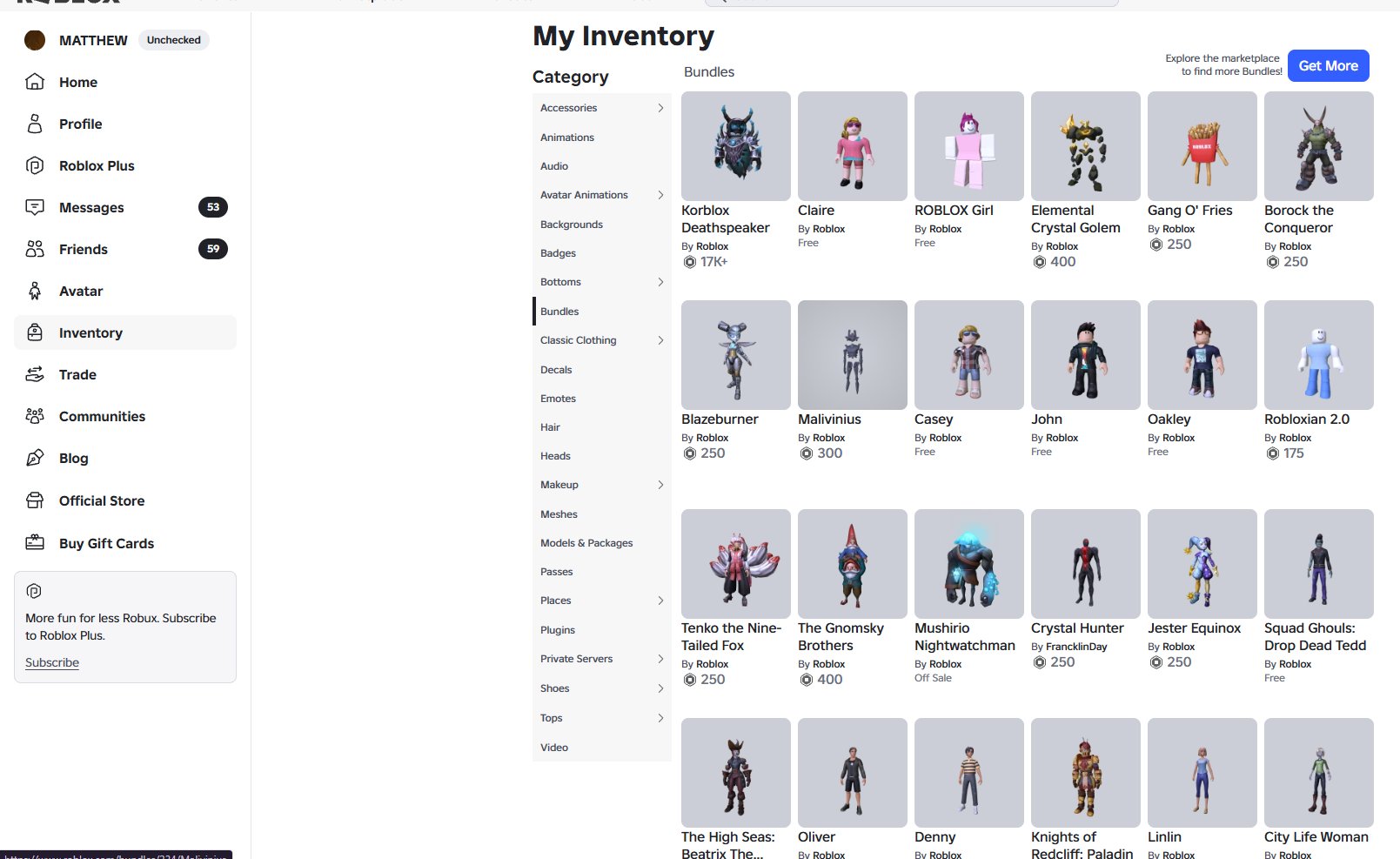Click the Buy Gift Cards icon
The width and height of the screenshot is (1400, 859).
coord(35,543)
